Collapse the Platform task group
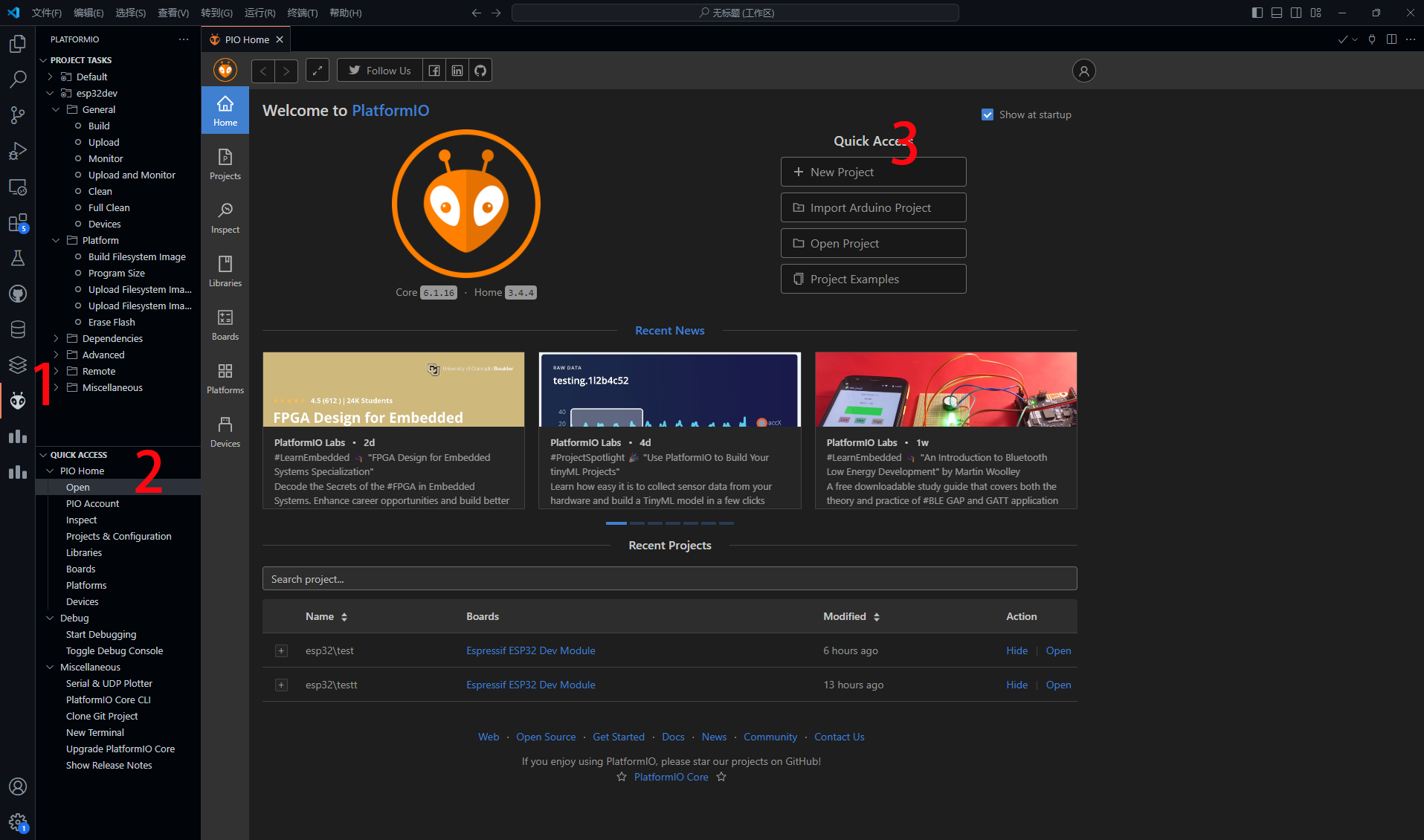The image size is (1424, 840). coord(56,240)
